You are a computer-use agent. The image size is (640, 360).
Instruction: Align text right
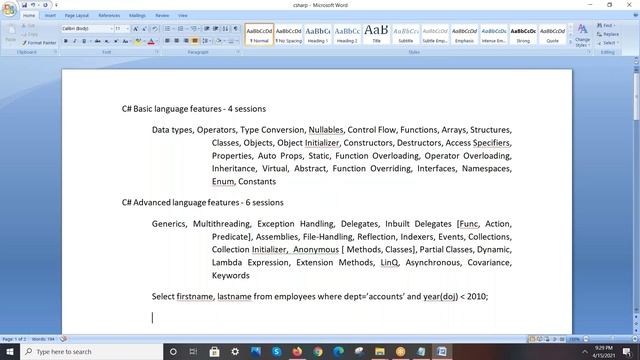point(186,41)
